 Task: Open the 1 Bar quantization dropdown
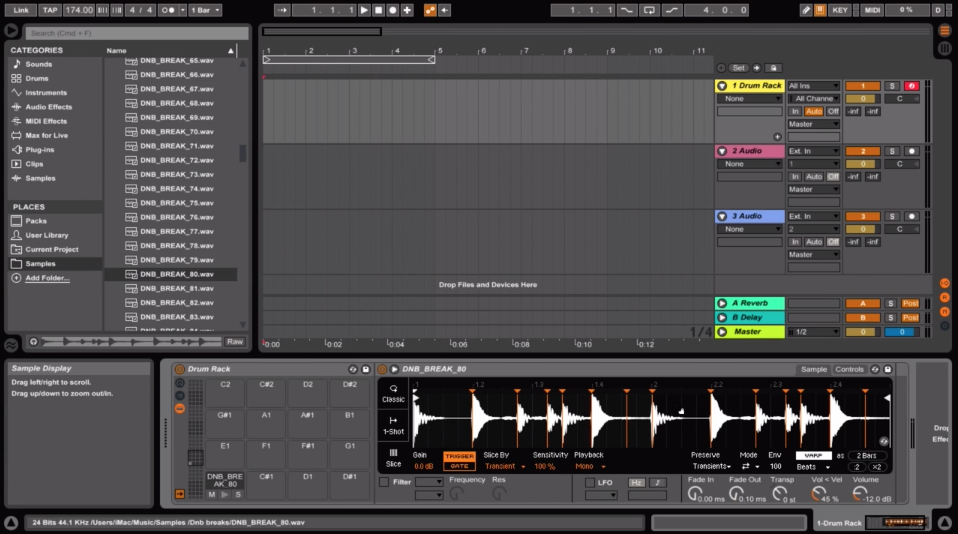pyautogui.click(x=205, y=10)
